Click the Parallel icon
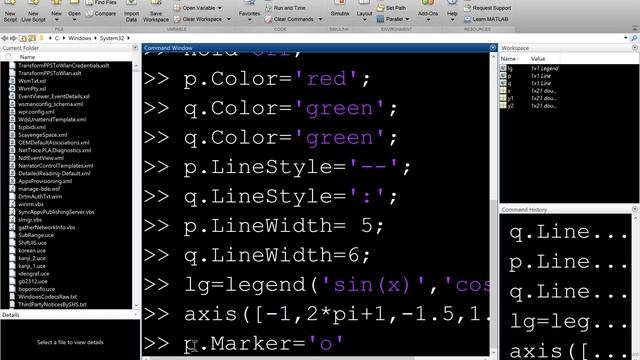Image resolution: width=640 pixels, height=360 pixels. coord(380,19)
